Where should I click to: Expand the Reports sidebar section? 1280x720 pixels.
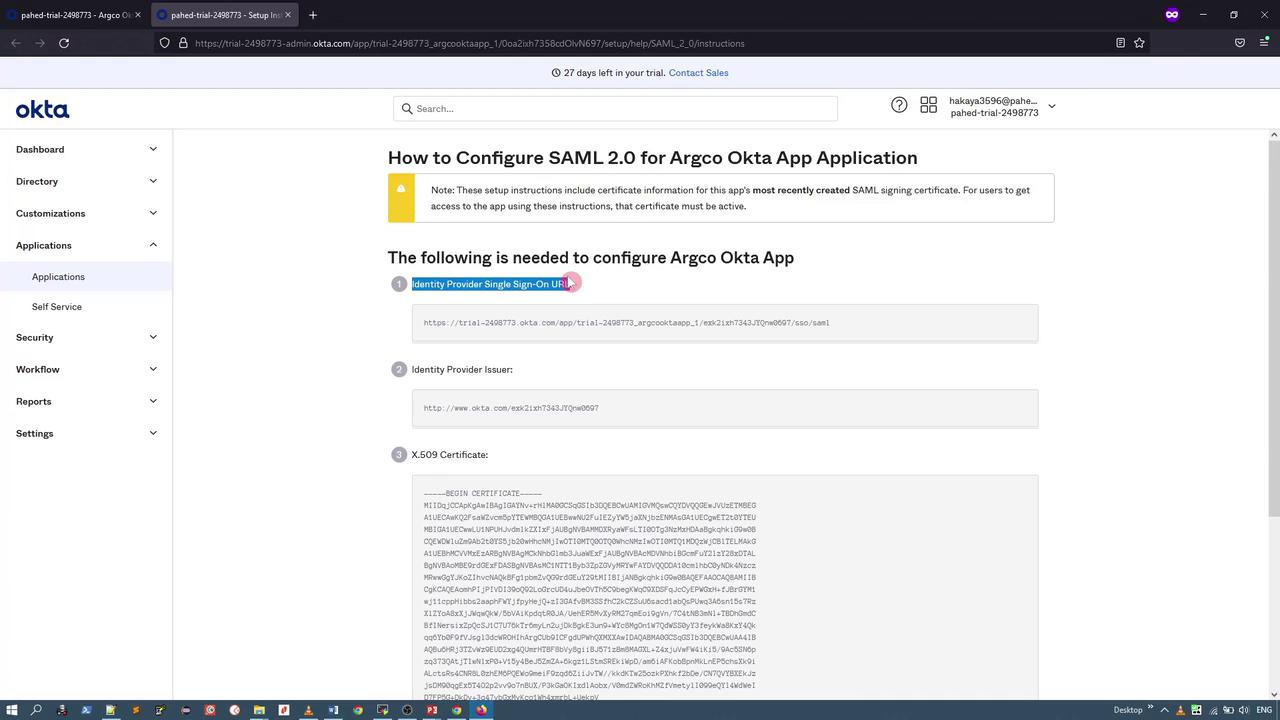point(86,401)
